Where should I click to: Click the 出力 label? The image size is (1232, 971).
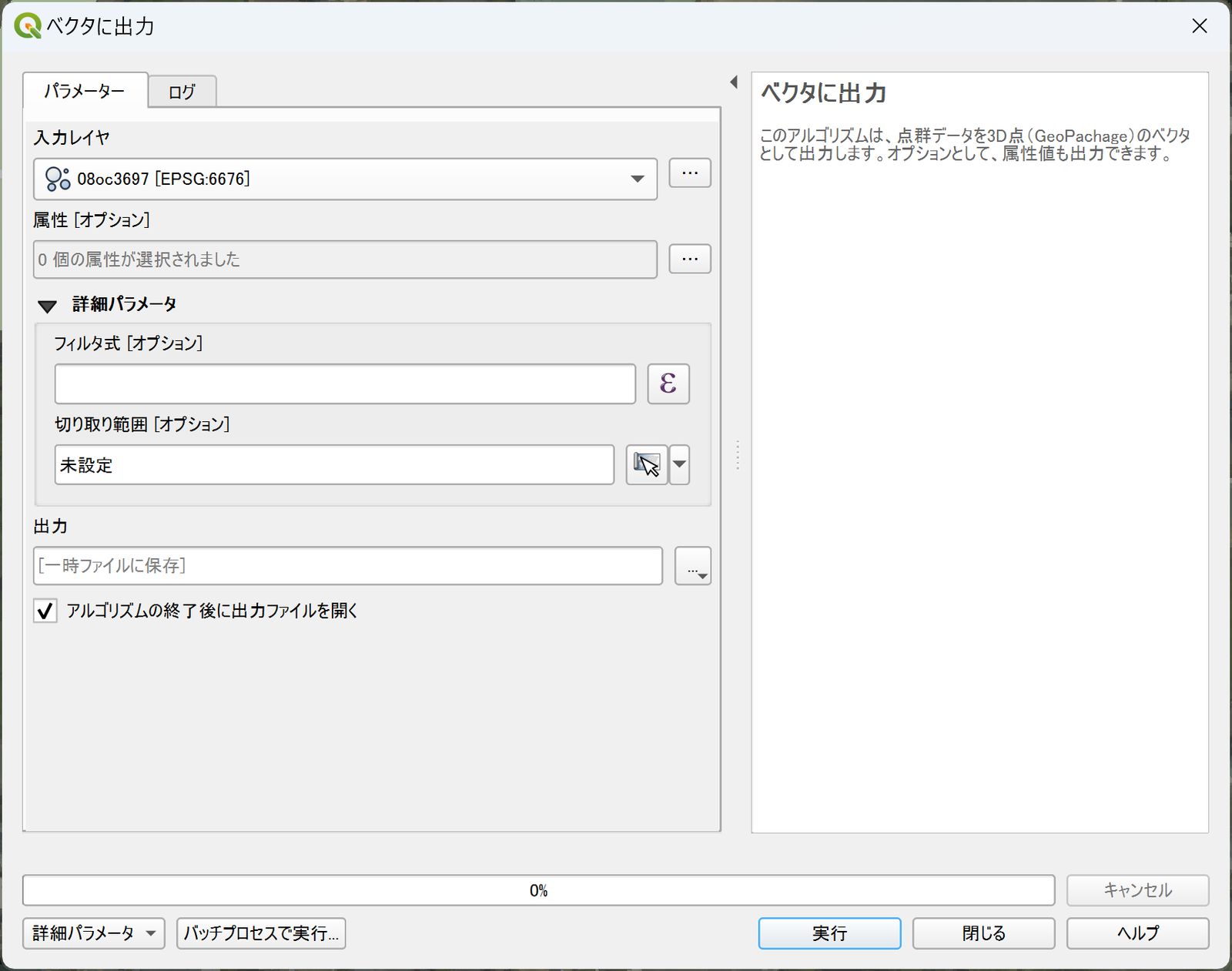51,527
